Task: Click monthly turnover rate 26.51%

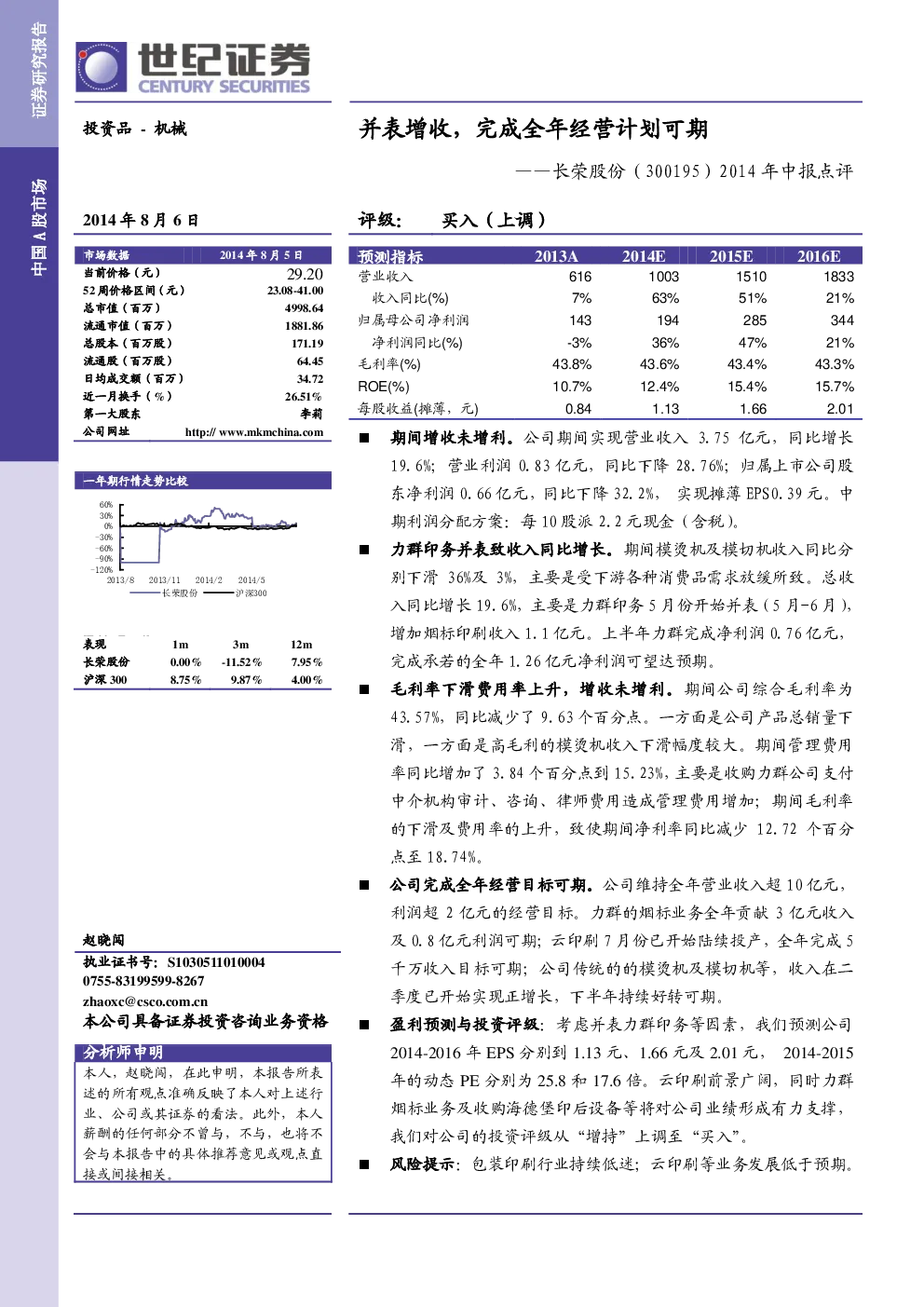Action: (304, 397)
